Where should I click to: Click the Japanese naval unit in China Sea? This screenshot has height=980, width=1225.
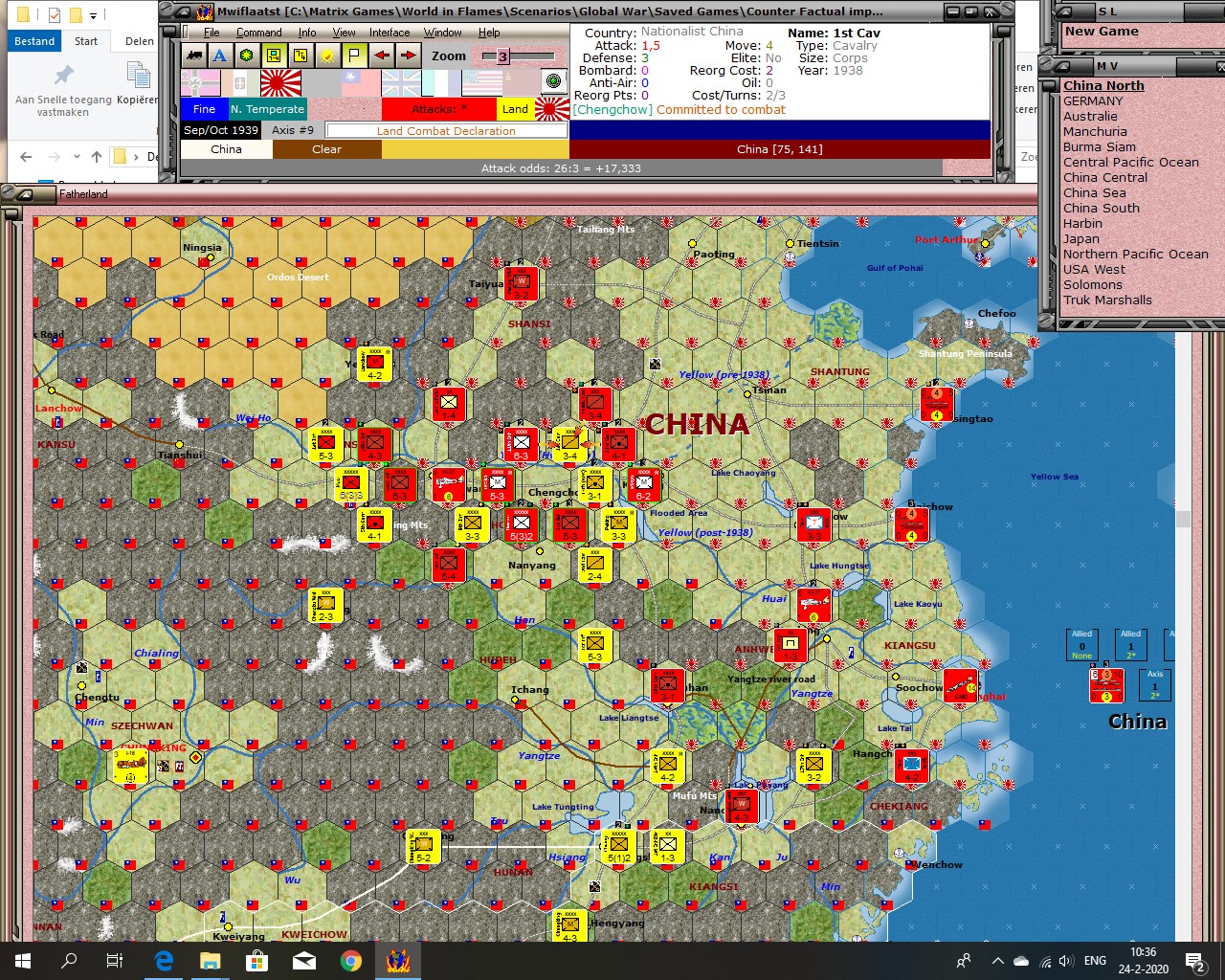[x=1107, y=685]
